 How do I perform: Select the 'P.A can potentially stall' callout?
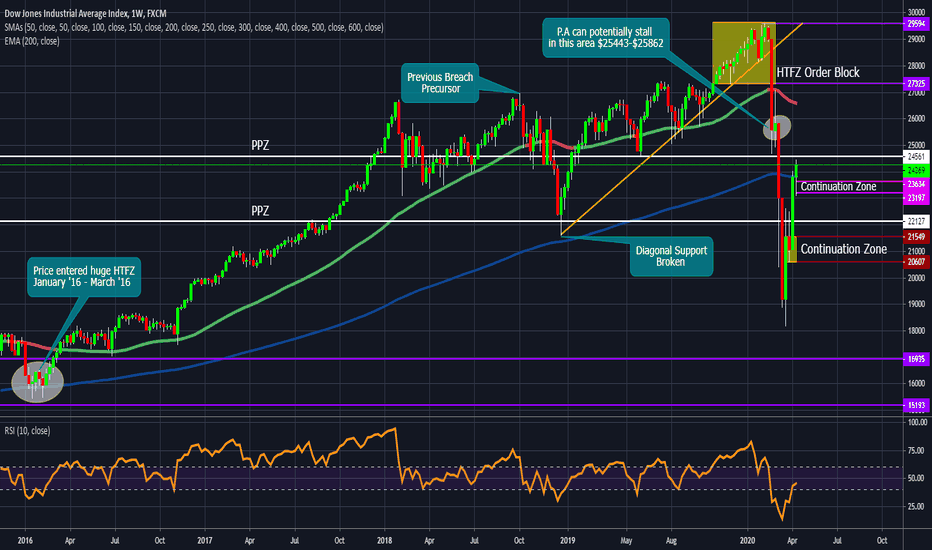606,37
